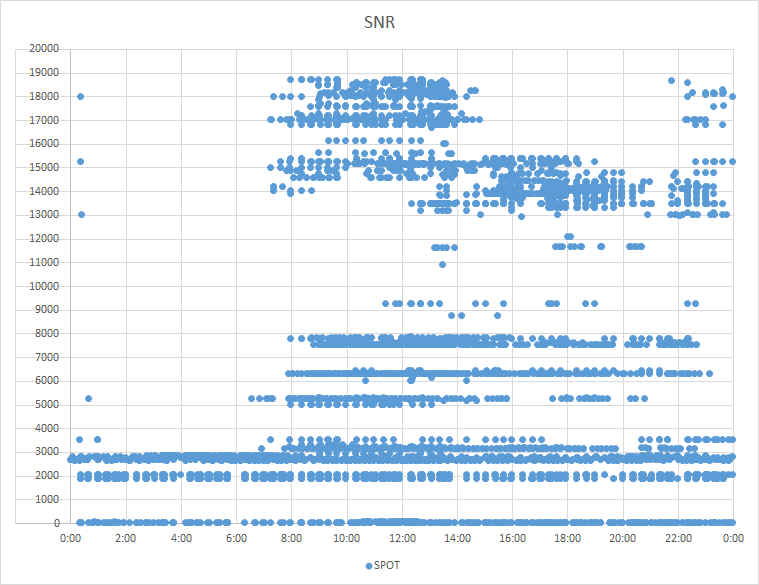
Task: Click the 6:00 time axis label
Action: [236, 538]
